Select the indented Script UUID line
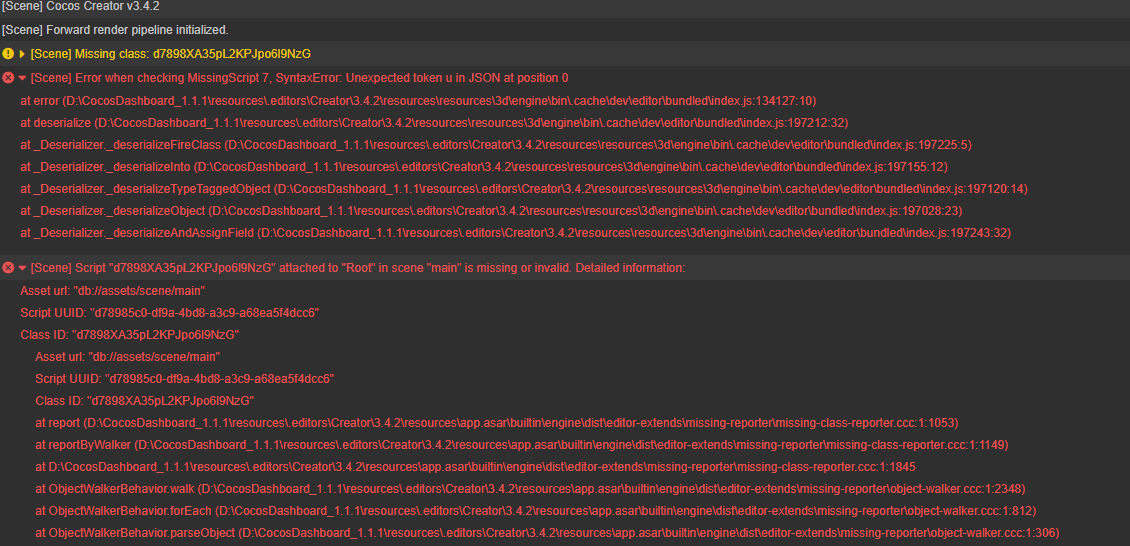This screenshot has width=1130, height=546. pyautogui.click(x=184, y=378)
